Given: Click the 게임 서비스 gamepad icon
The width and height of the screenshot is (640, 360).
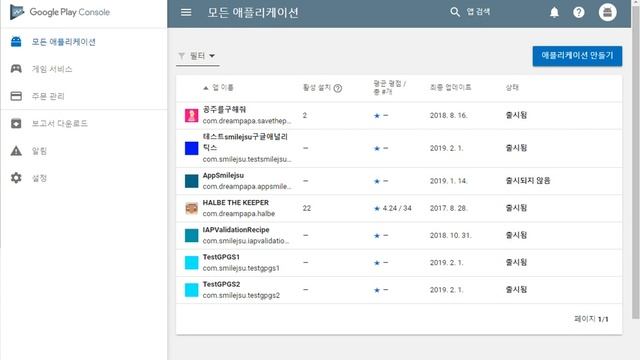Looking at the screenshot, I should pyautogui.click(x=16, y=69).
